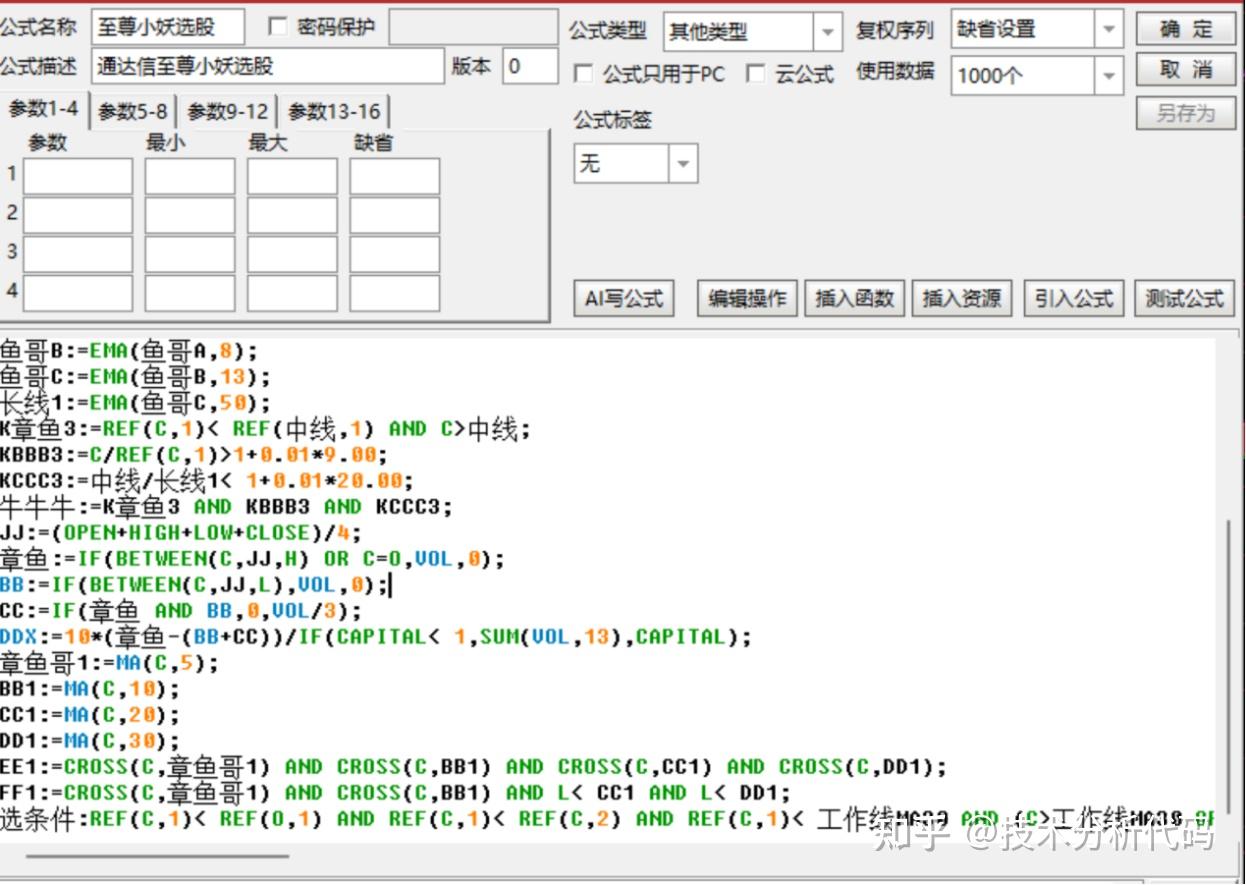Click the 测试公式 button
Viewport: 1246px width, 885px height.
click(1185, 298)
